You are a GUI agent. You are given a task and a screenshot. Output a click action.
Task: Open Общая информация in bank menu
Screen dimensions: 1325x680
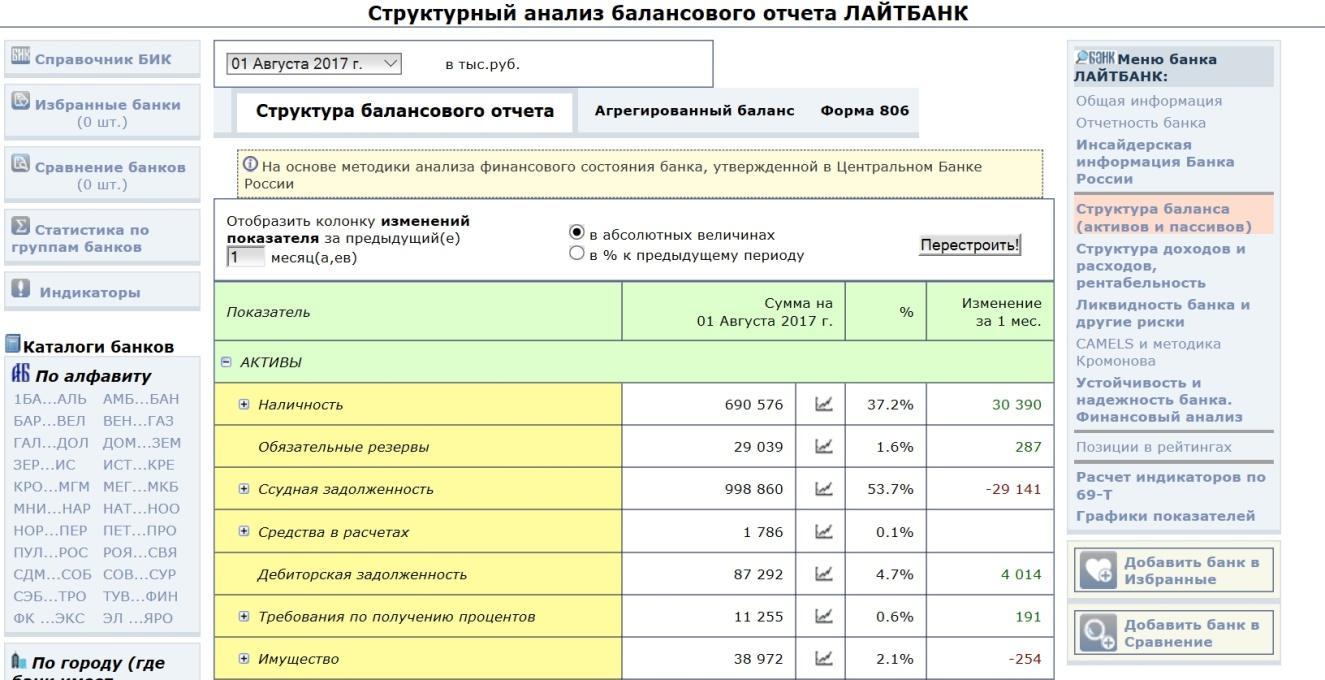click(1149, 101)
